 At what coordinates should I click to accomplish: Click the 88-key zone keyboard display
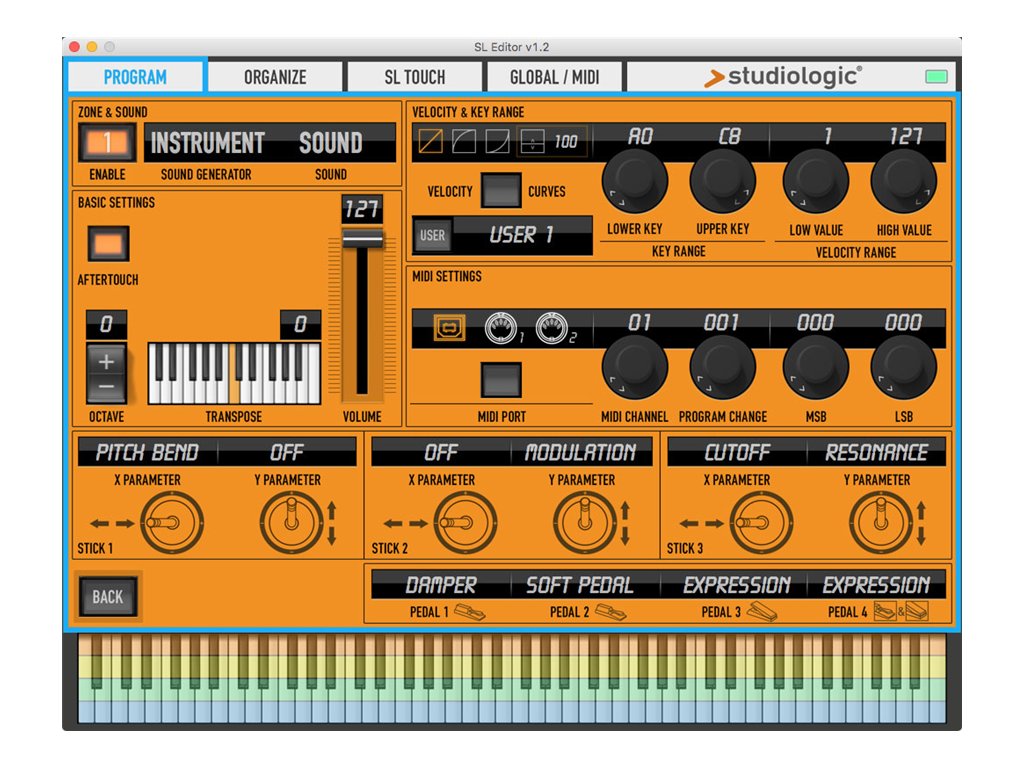click(512, 679)
